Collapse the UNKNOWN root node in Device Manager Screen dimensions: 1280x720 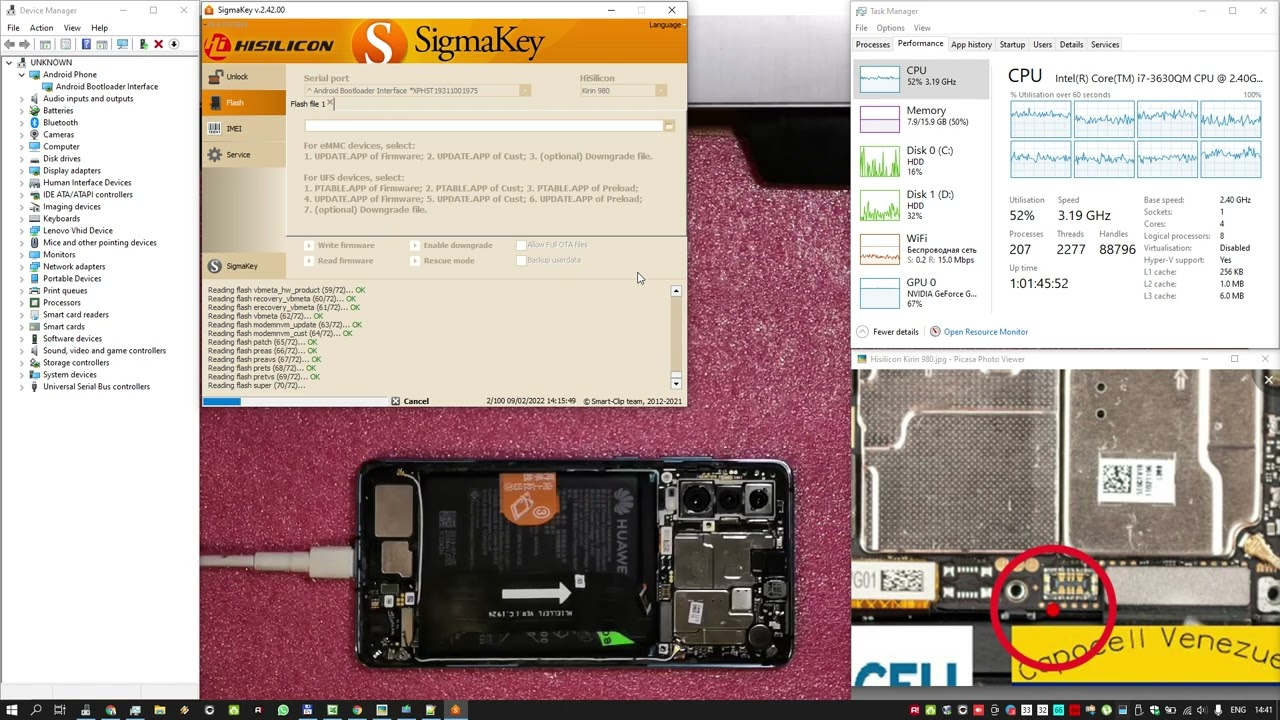click(x=9, y=63)
